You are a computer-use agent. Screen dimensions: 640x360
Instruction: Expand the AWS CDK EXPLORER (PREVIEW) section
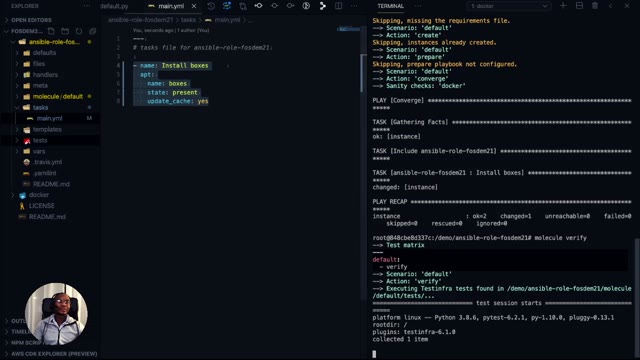click(x=54, y=354)
